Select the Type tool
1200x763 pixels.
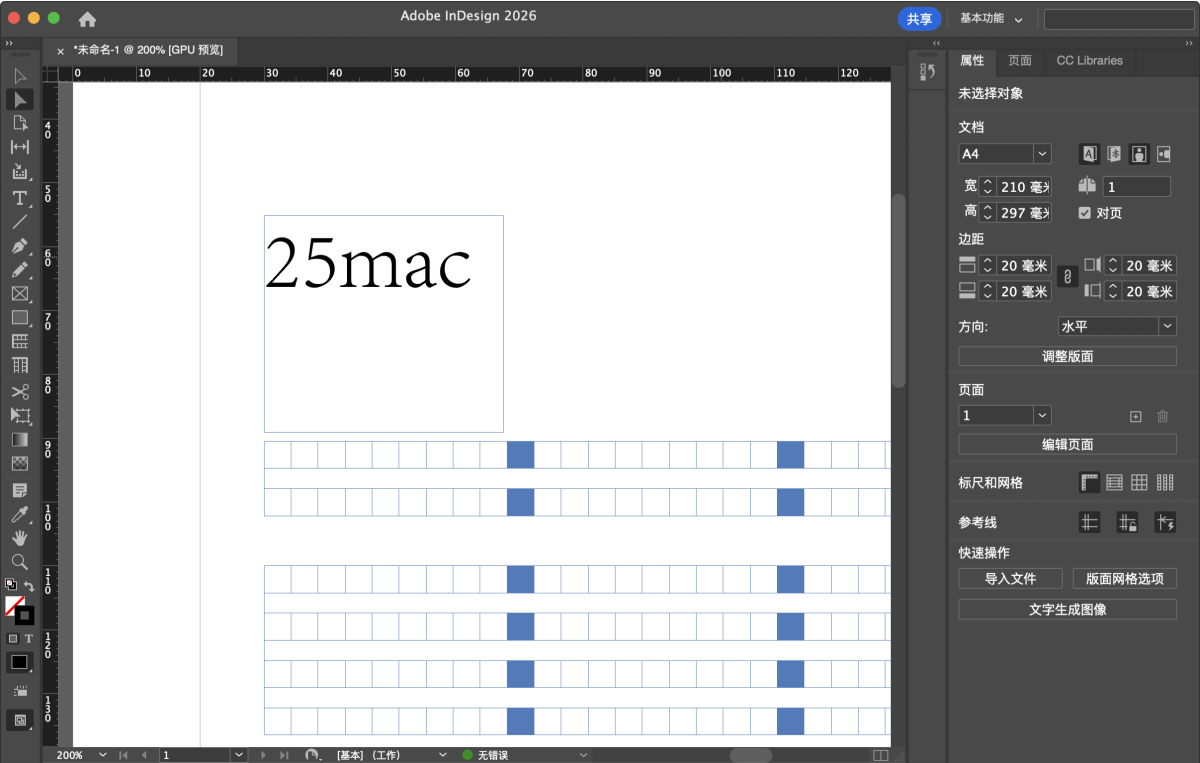[19, 198]
